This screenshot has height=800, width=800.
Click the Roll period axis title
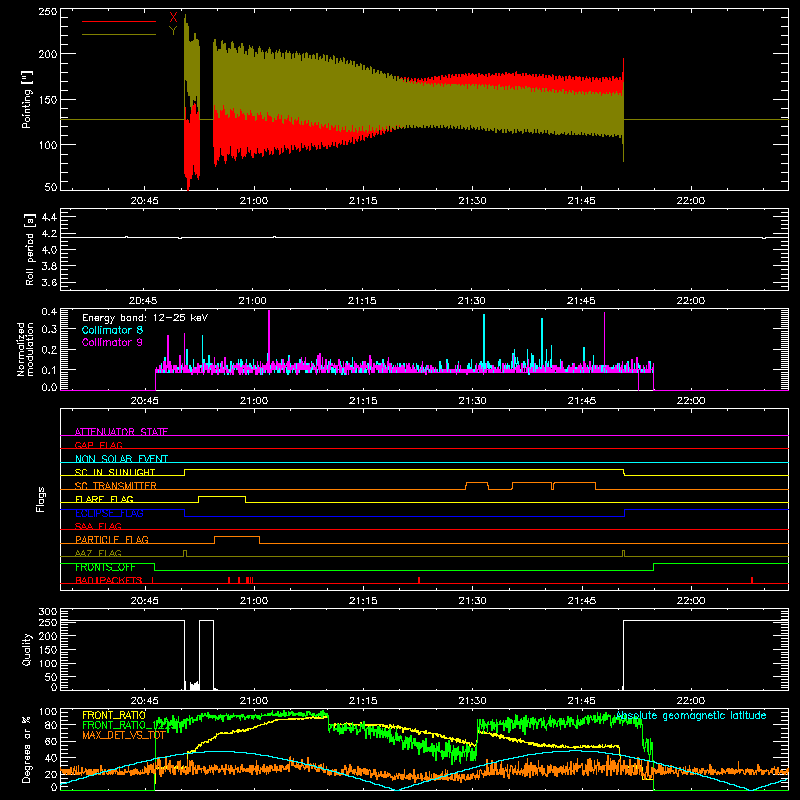[x=29, y=249]
